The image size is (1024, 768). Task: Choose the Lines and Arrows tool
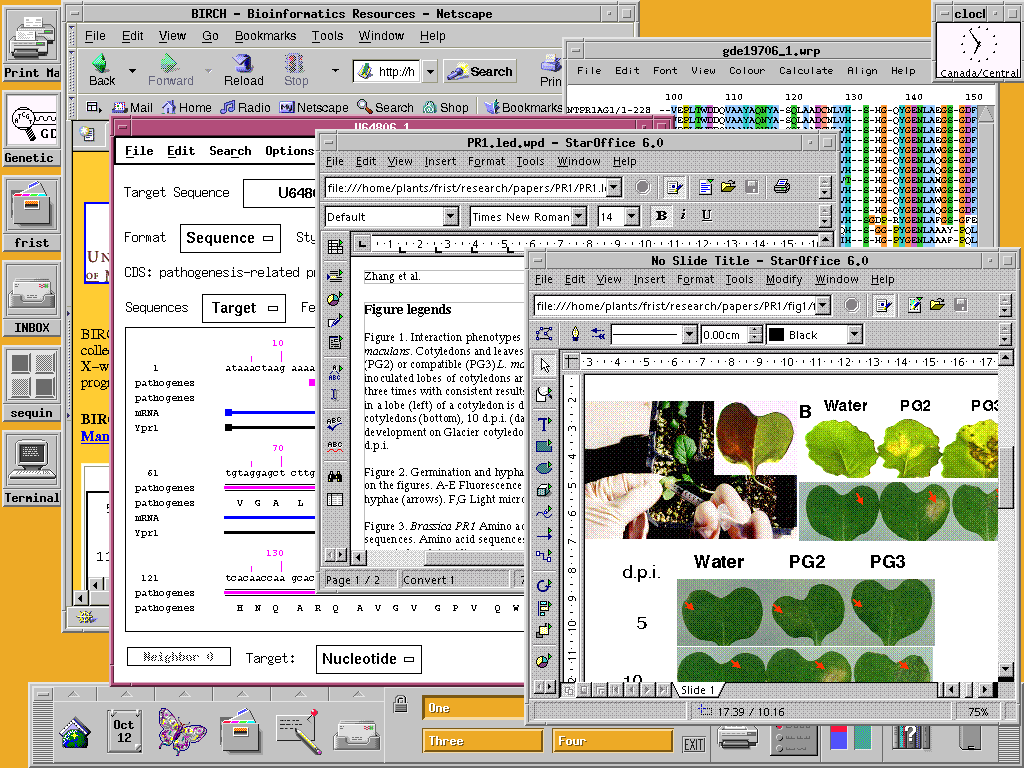point(544,534)
